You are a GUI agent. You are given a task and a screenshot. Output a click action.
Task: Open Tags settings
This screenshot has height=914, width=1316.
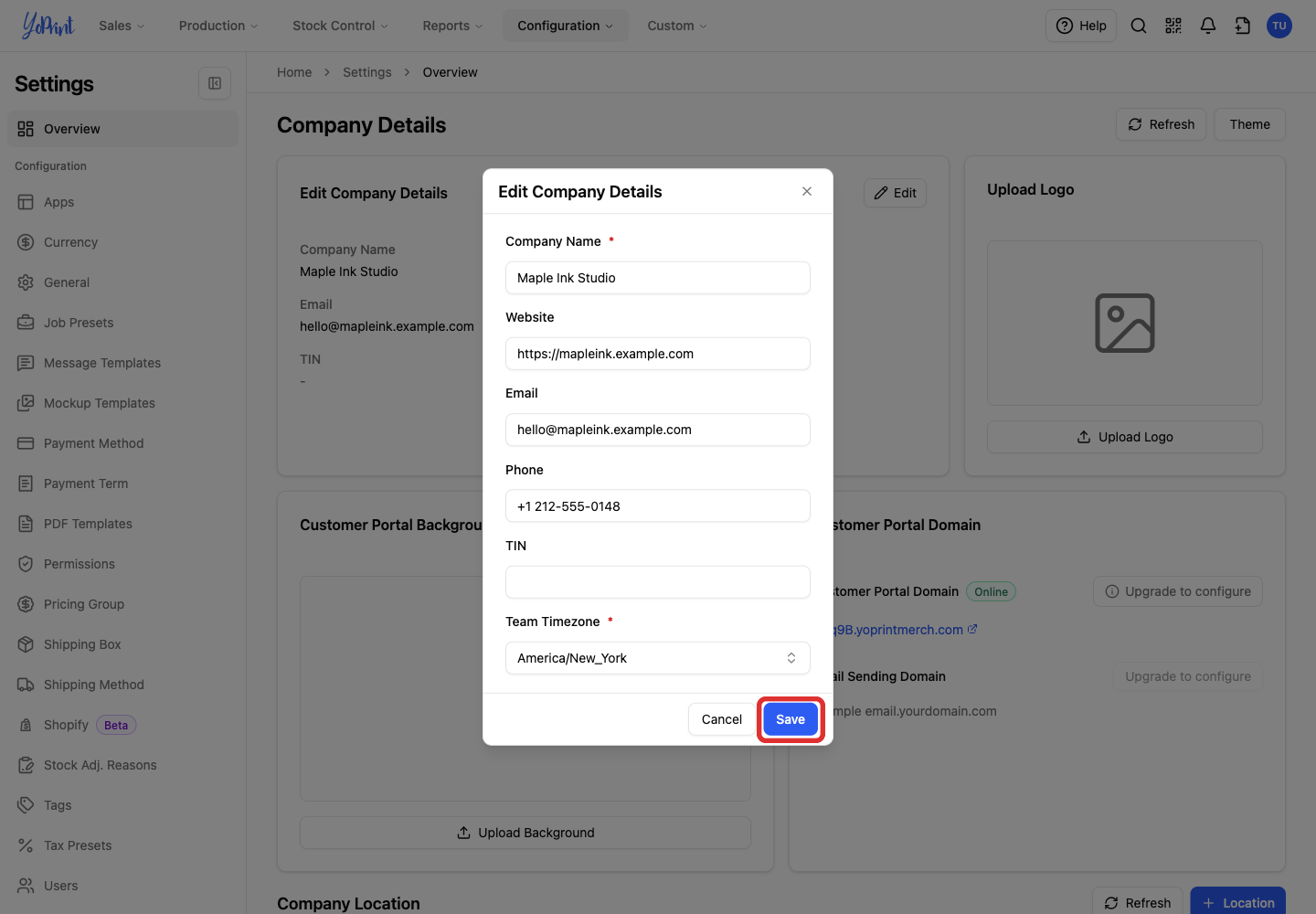pos(122,805)
